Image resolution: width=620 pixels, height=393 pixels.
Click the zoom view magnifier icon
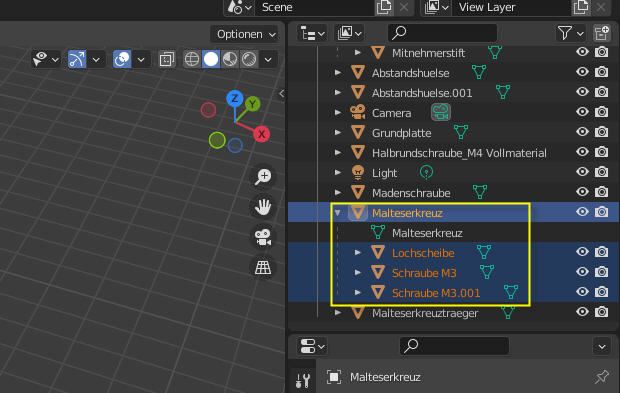point(263,176)
